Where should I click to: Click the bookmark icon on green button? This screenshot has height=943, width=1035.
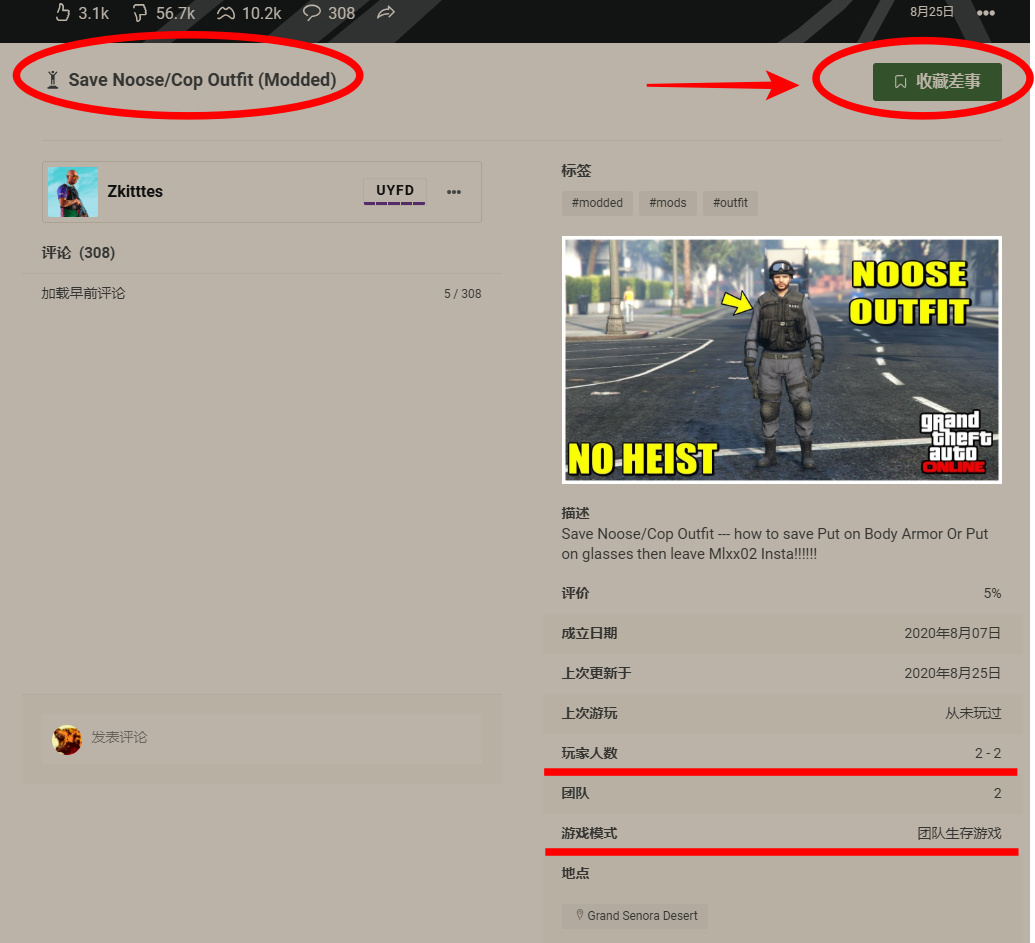click(900, 81)
